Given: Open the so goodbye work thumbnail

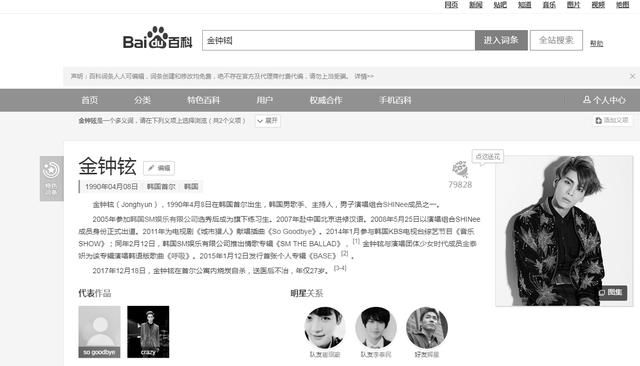Looking at the screenshot, I should coord(99,332).
